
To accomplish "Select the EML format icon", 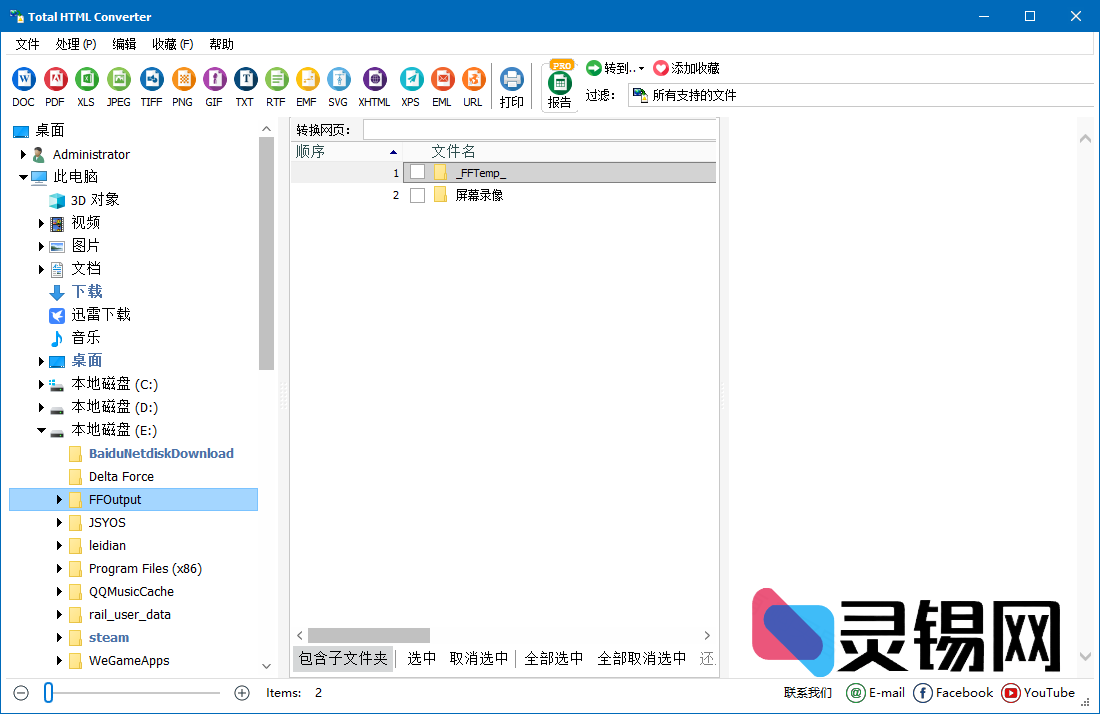I will click(441, 79).
